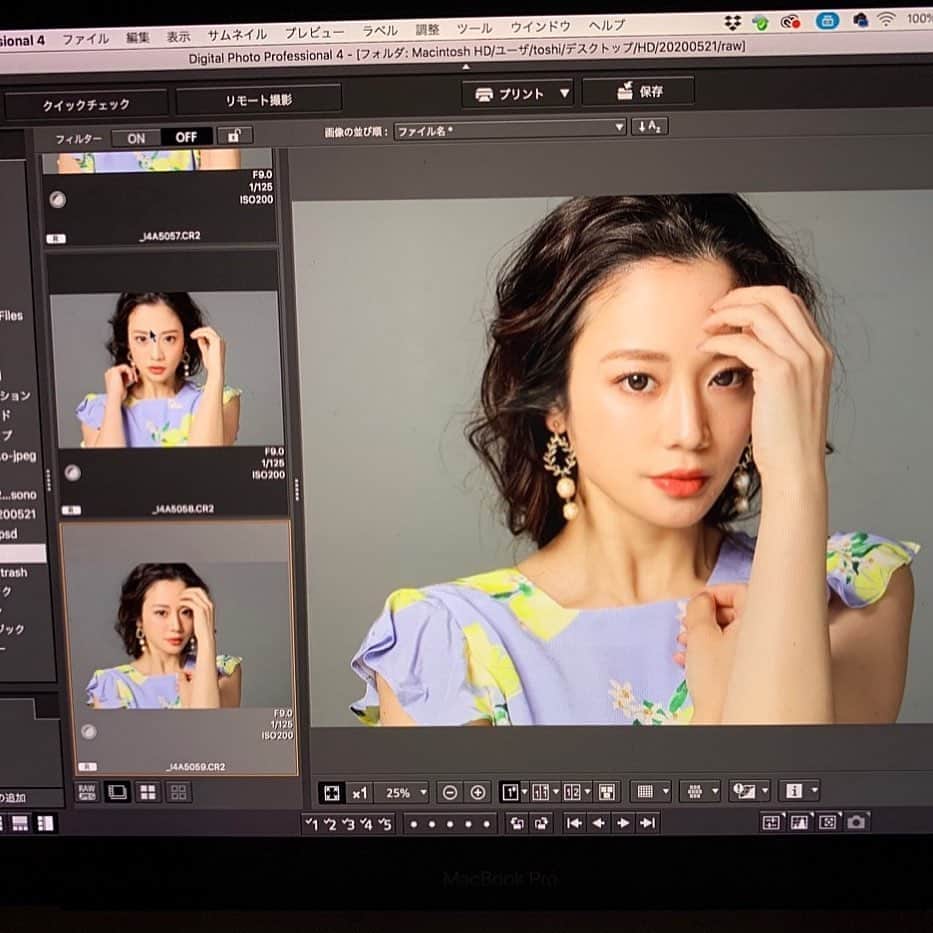Open the sort order dropdown ファイル名
Viewport: 933px width, 933px height.
pyautogui.click(x=510, y=129)
